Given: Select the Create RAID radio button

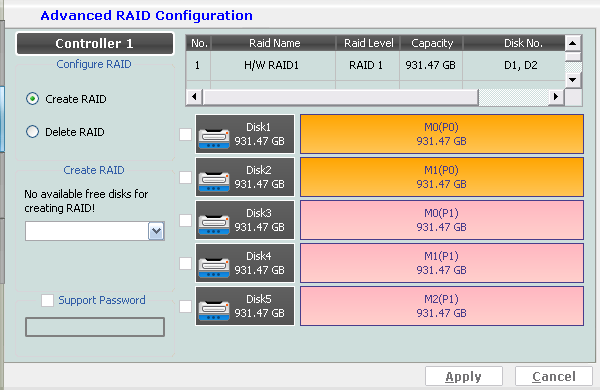Looking at the screenshot, I should [x=33, y=99].
